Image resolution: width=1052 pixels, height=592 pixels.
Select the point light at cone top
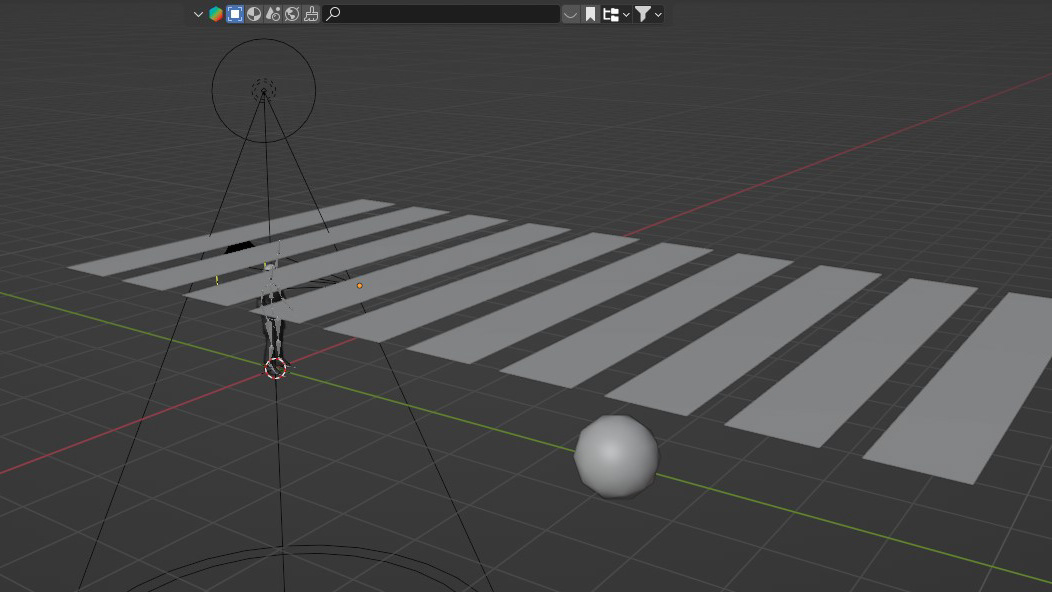click(x=264, y=91)
